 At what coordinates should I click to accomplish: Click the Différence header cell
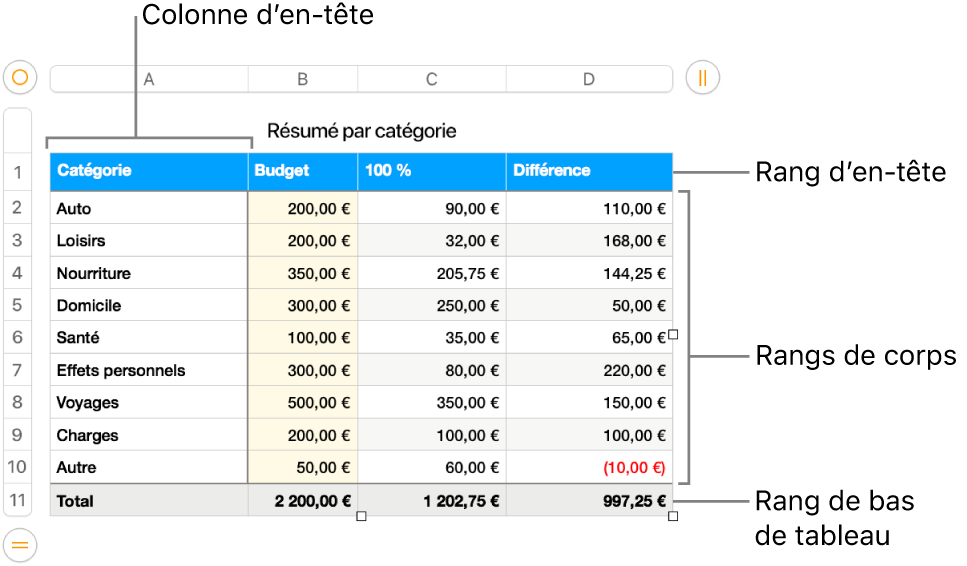pyautogui.click(x=589, y=171)
